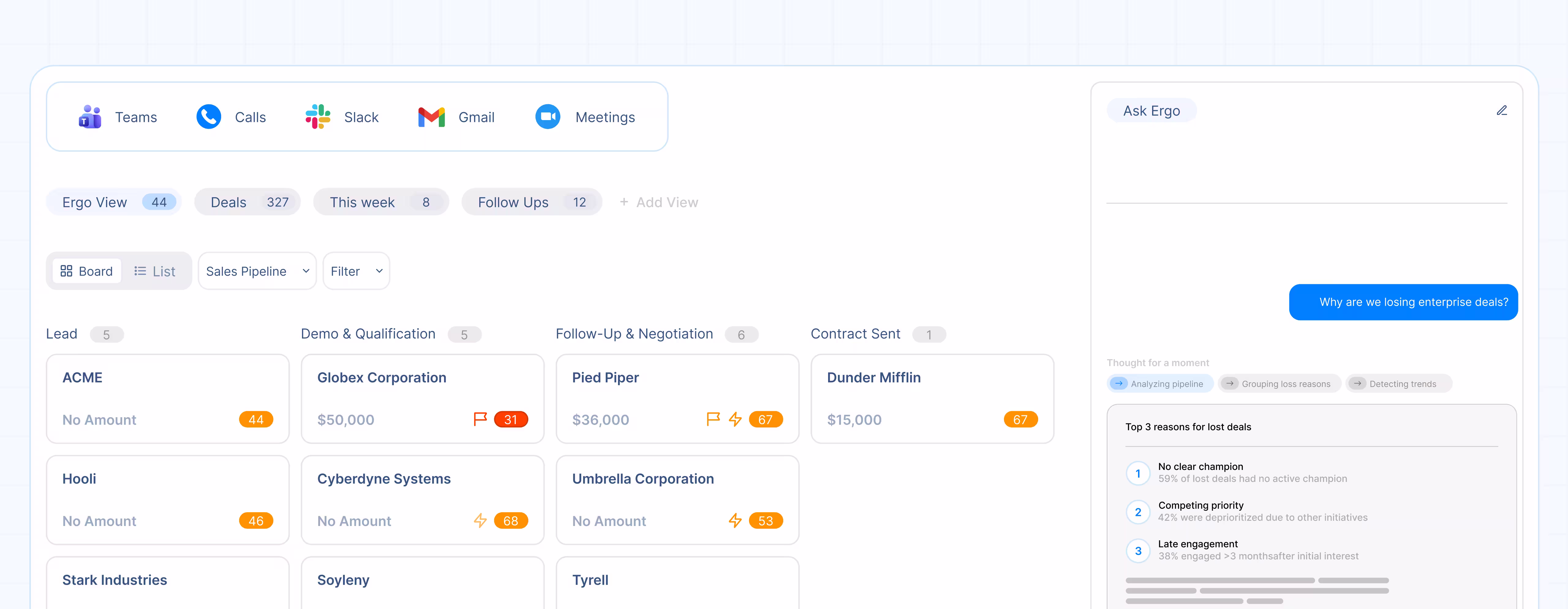The height and width of the screenshot is (609, 1568).
Task: Open the Dunder Mifflin deal title
Action: 873,378
